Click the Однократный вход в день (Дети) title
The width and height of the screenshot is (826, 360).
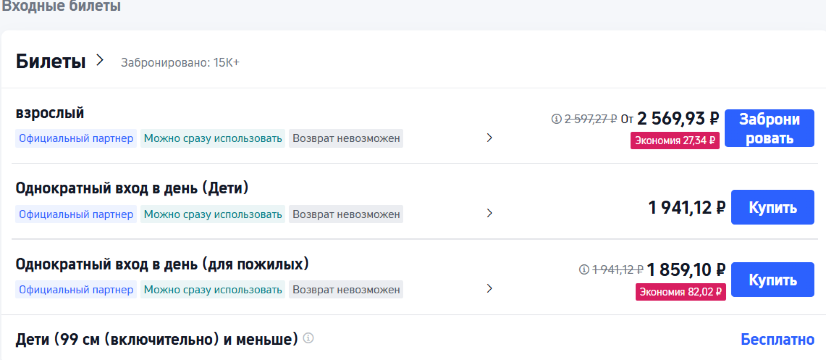click(x=132, y=188)
